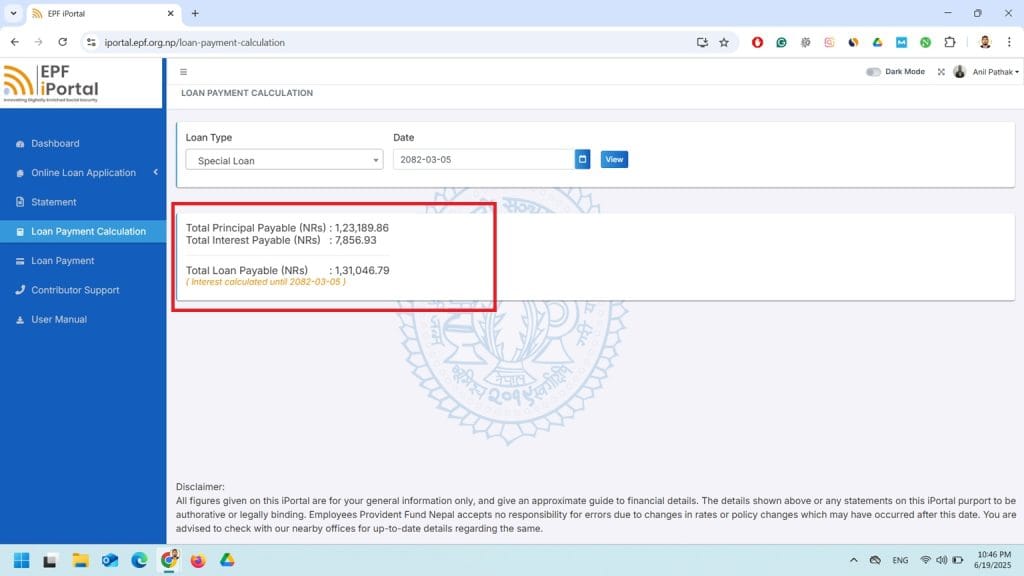
Task: Open Firefox from the taskbar
Action: pyautogui.click(x=198, y=560)
